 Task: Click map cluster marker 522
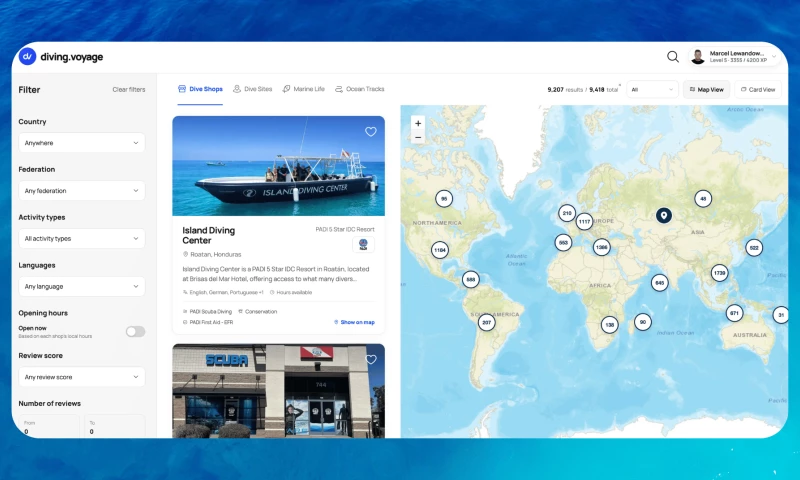[x=754, y=247]
